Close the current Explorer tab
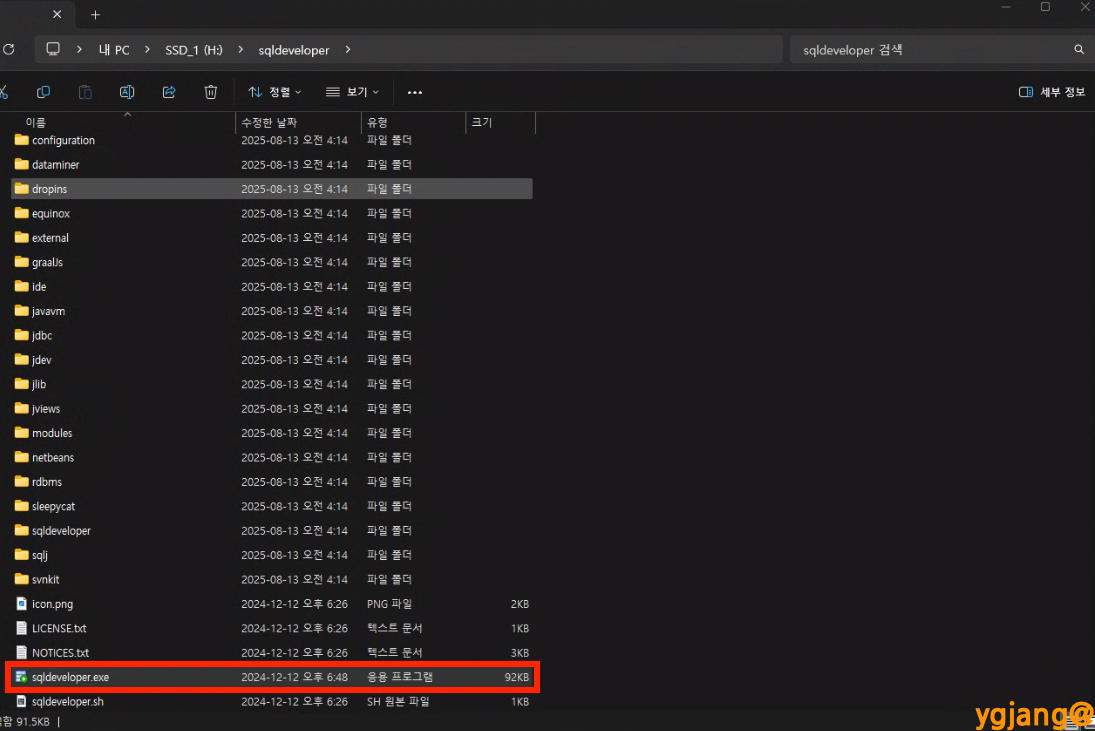The width and height of the screenshot is (1095, 731). [x=57, y=15]
